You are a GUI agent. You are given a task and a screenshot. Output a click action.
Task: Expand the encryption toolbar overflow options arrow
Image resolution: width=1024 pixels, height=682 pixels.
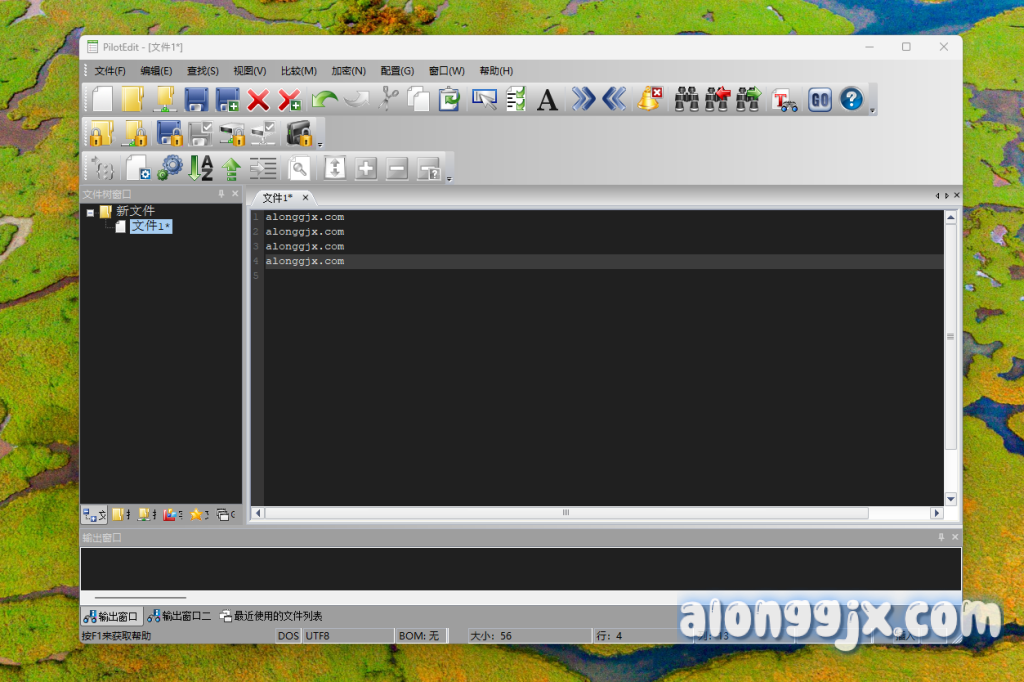pyautogui.click(x=320, y=145)
